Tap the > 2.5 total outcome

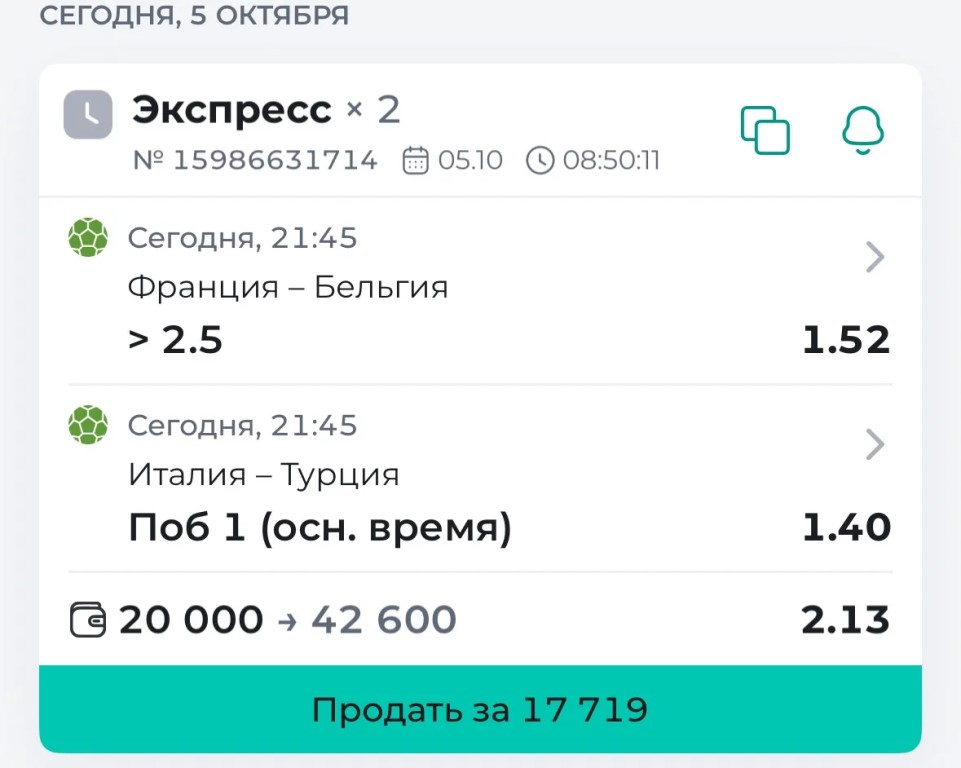tap(175, 340)
